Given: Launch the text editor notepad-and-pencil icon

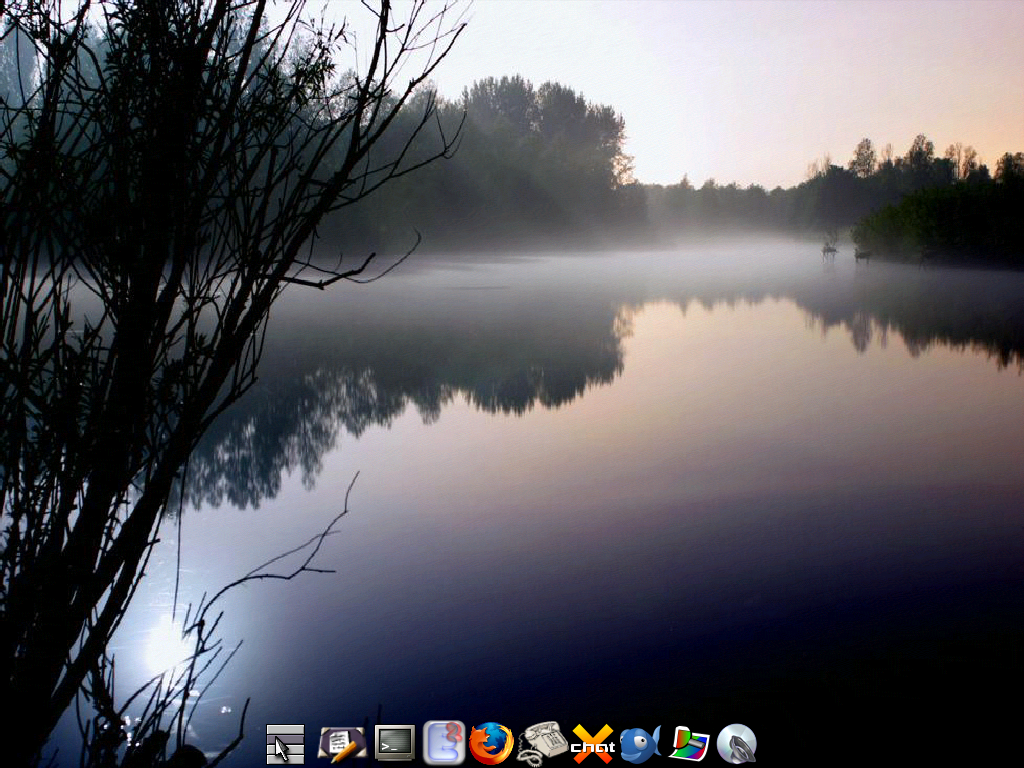Looking at the screenshot, I should click(342, 744).
